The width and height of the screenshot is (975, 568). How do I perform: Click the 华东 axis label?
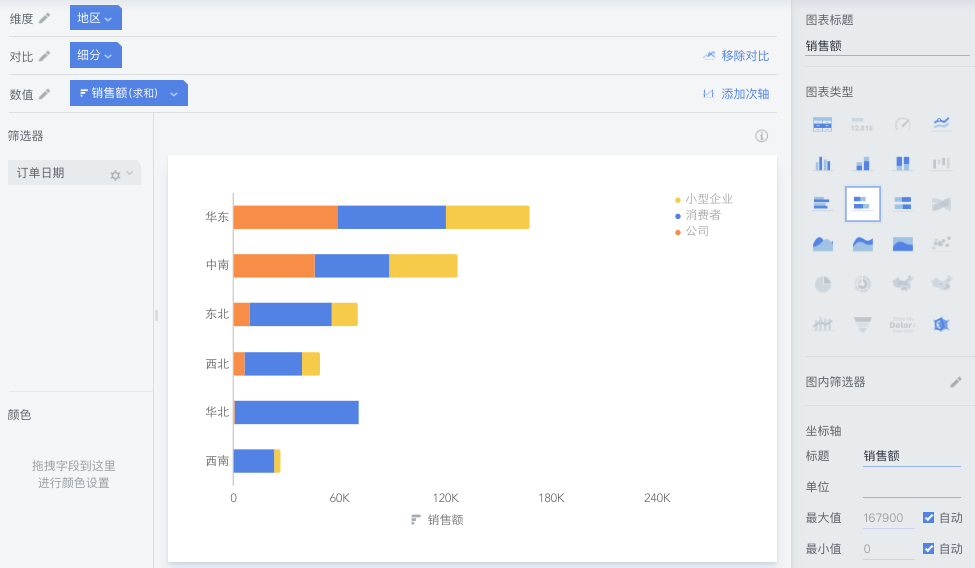coord(217,217)
